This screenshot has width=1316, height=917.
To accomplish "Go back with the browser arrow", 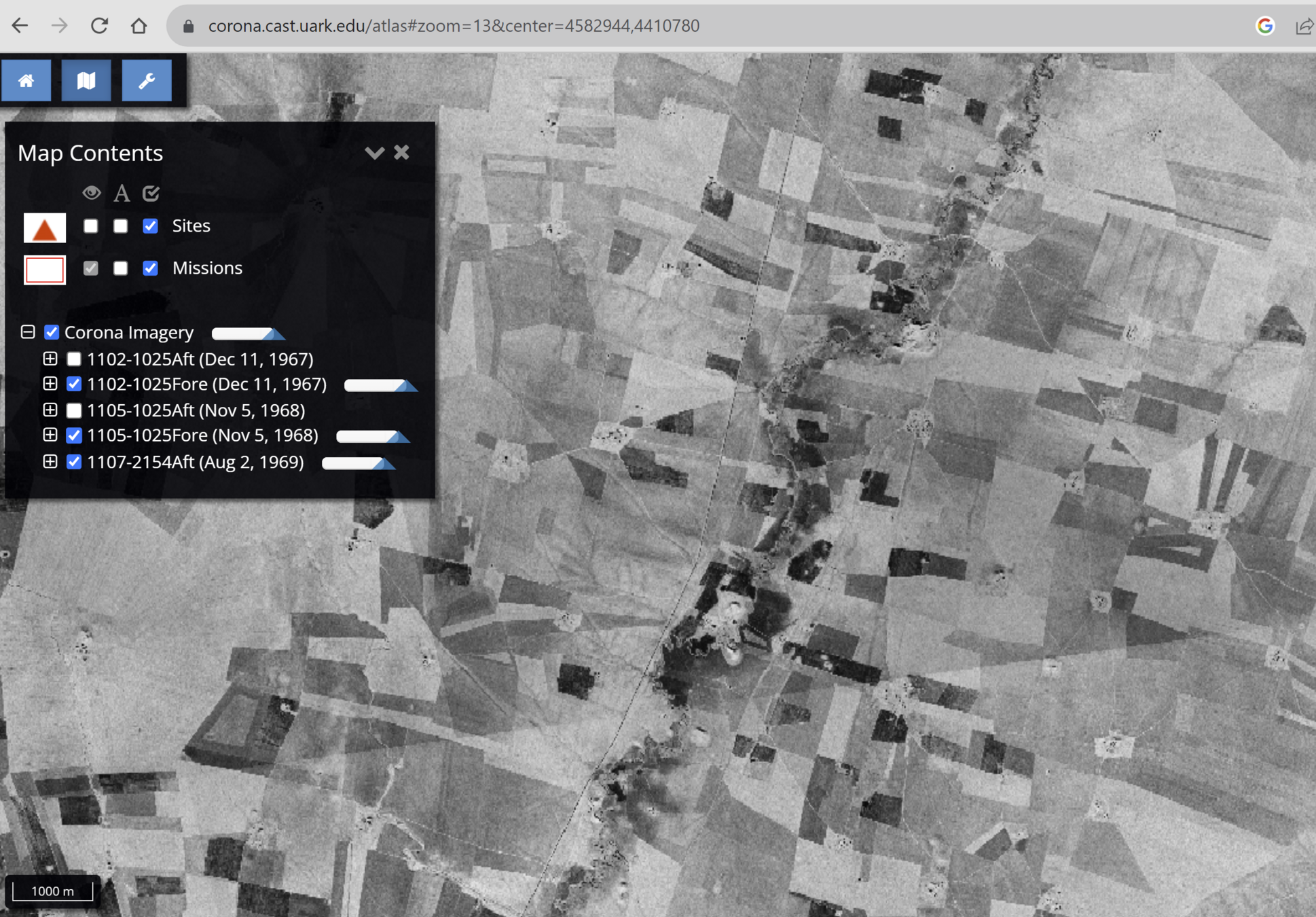I will click(20, 26).
